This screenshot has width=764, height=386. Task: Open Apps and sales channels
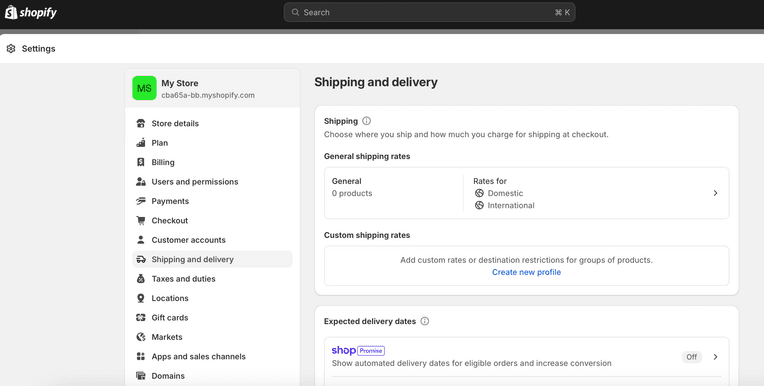coord(212,356)
